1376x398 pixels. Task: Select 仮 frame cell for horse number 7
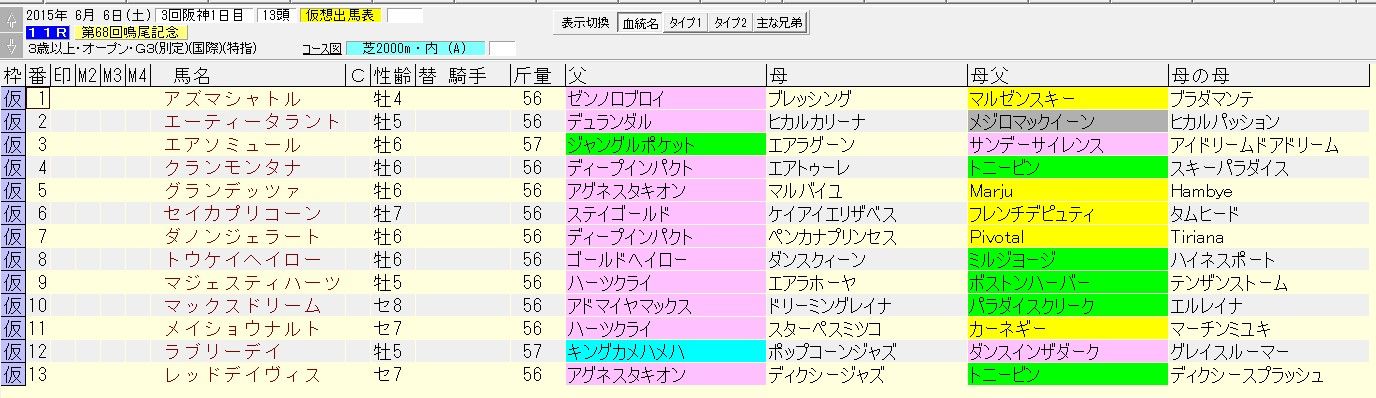13,237
